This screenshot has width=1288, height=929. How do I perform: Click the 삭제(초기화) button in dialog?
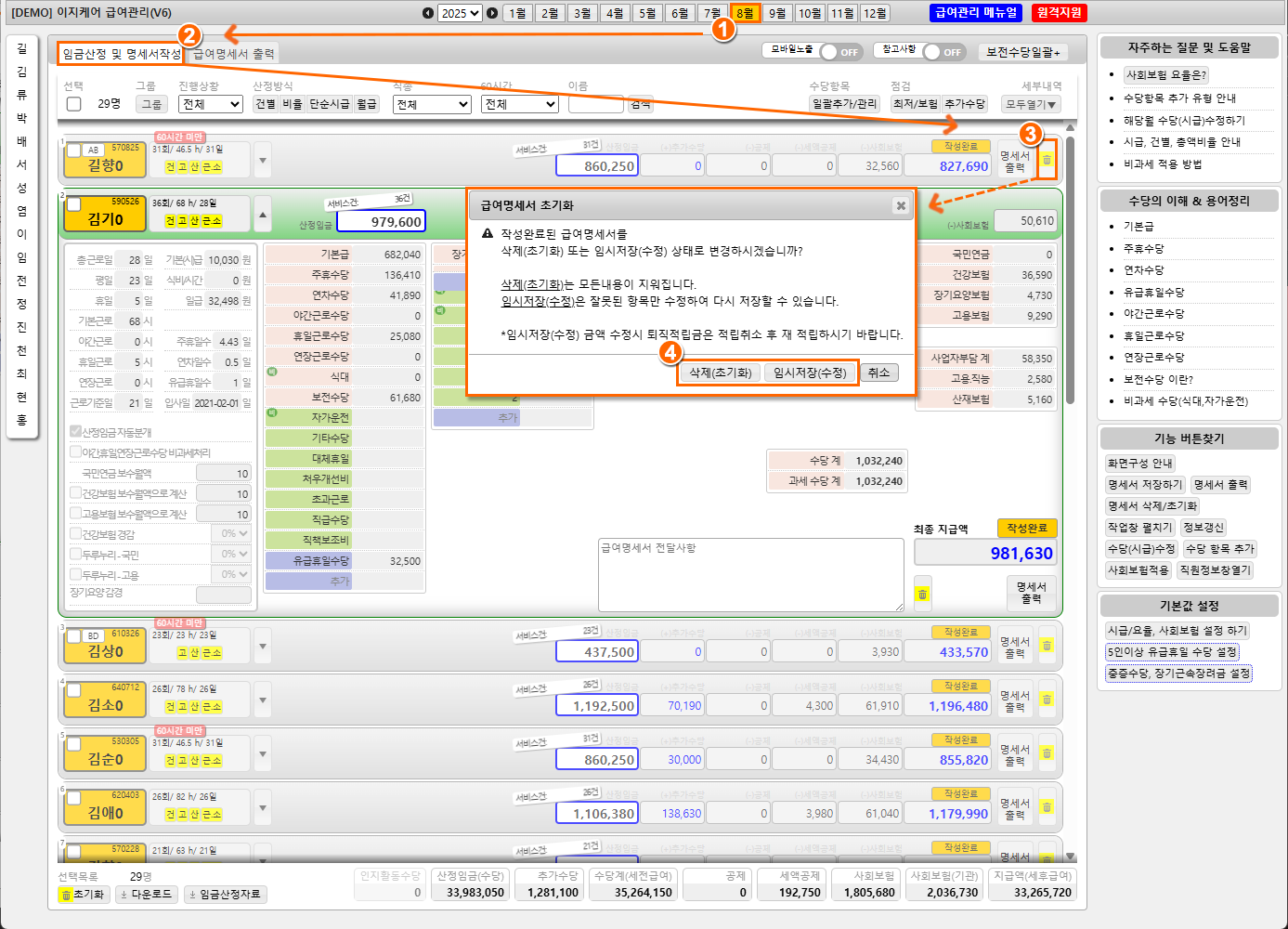pos(720,373)
